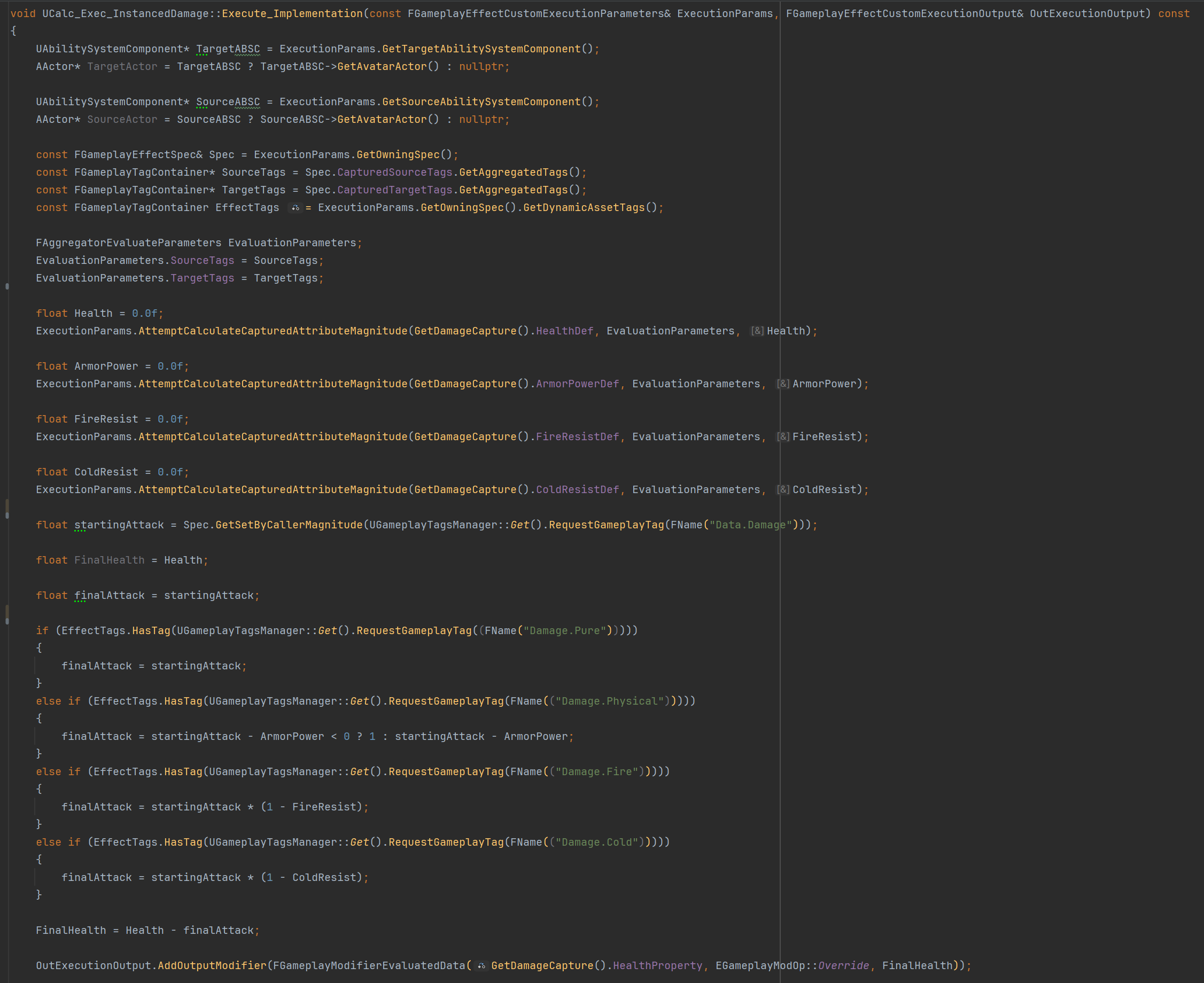Click the Execute_Implementation function name

click(292, 13)
